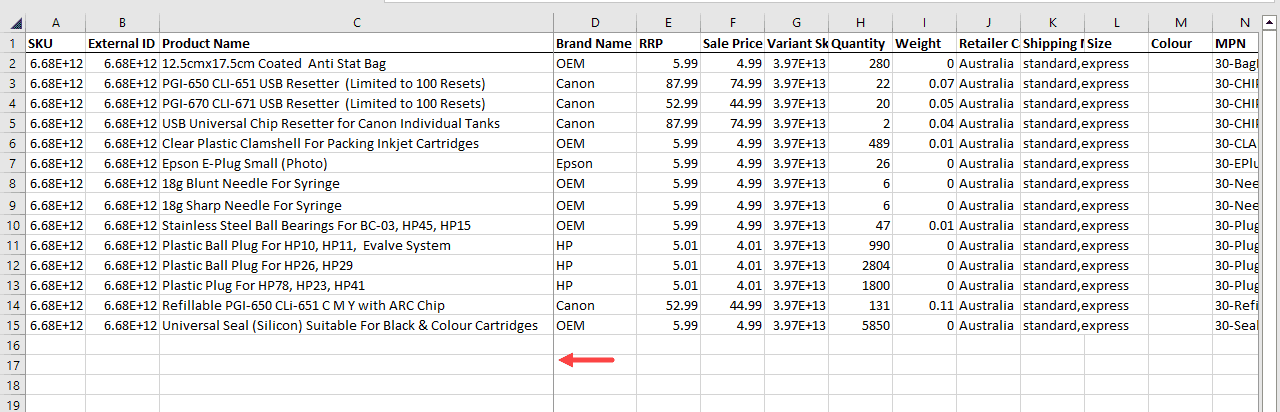Select column N header

click(x=1245, y=22)
